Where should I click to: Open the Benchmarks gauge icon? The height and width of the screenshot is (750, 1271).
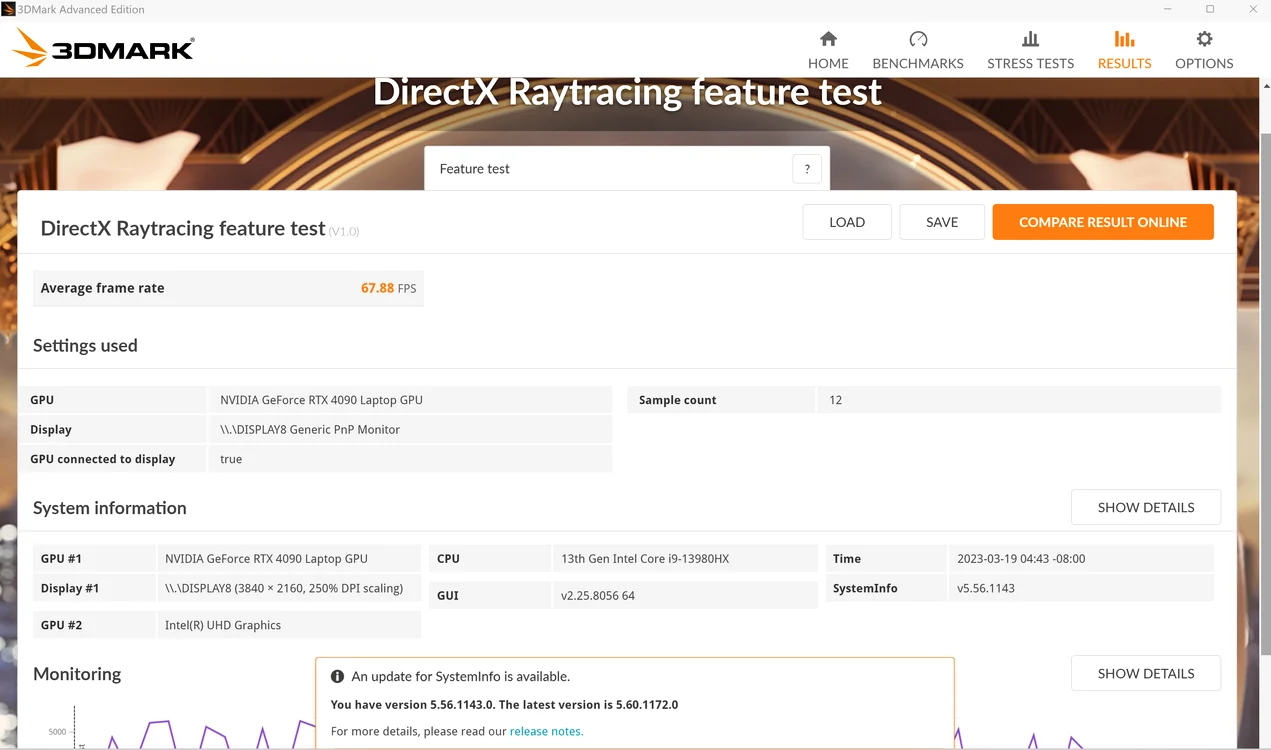click(x=918, y=39)
